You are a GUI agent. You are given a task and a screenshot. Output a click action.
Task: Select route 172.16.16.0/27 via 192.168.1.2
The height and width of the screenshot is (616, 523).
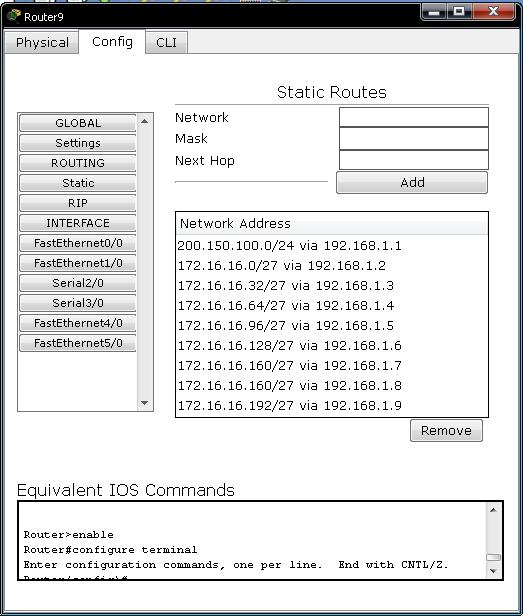click(332, 266)
